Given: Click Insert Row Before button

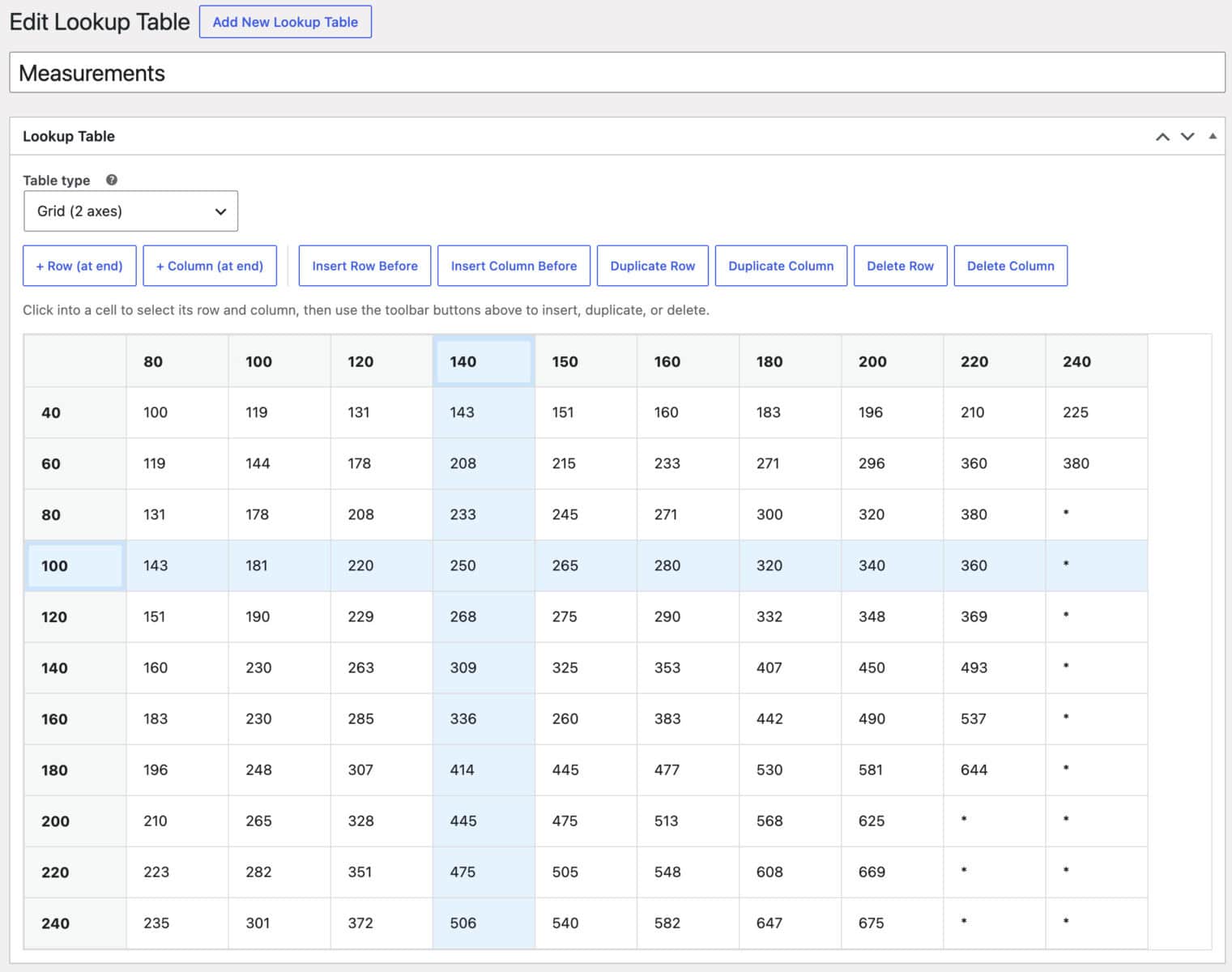Looking at the screenshot, I should [x=364, y=266].
